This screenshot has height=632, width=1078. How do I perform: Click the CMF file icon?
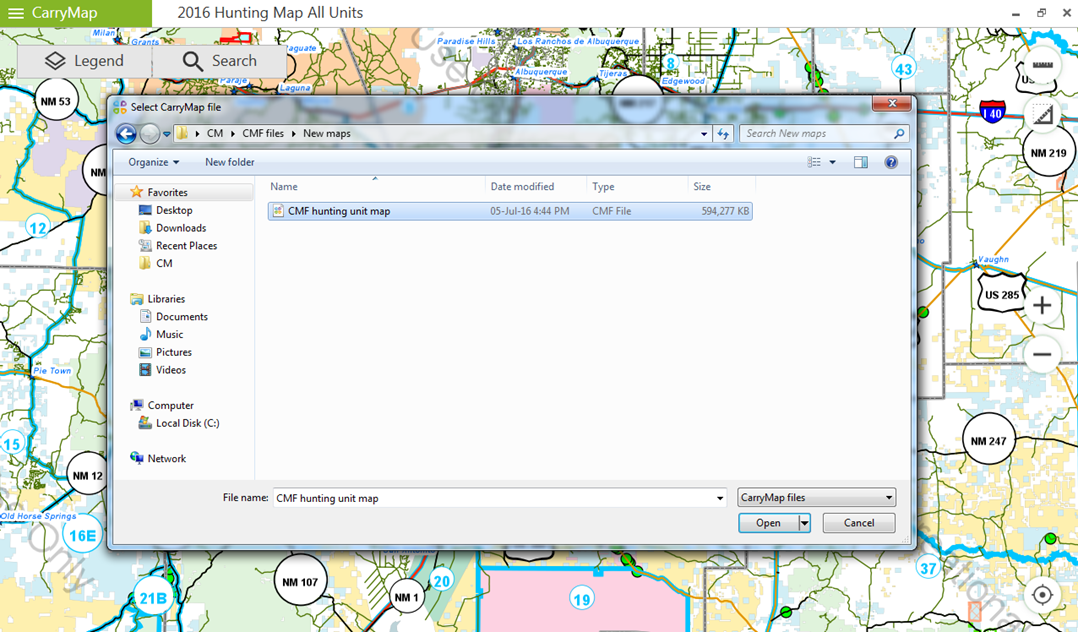click(278, 211)
